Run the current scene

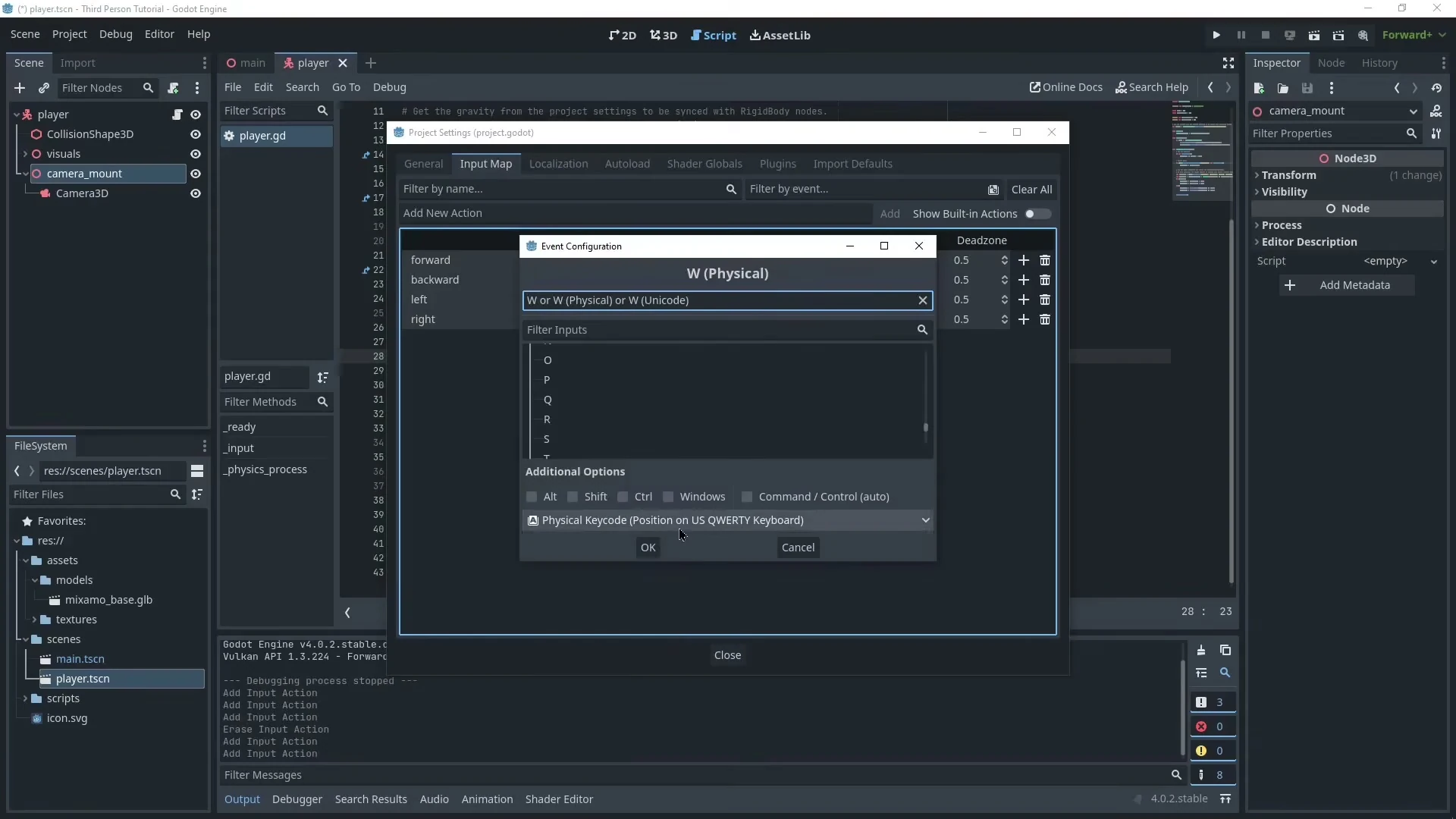coord(1314,35)
